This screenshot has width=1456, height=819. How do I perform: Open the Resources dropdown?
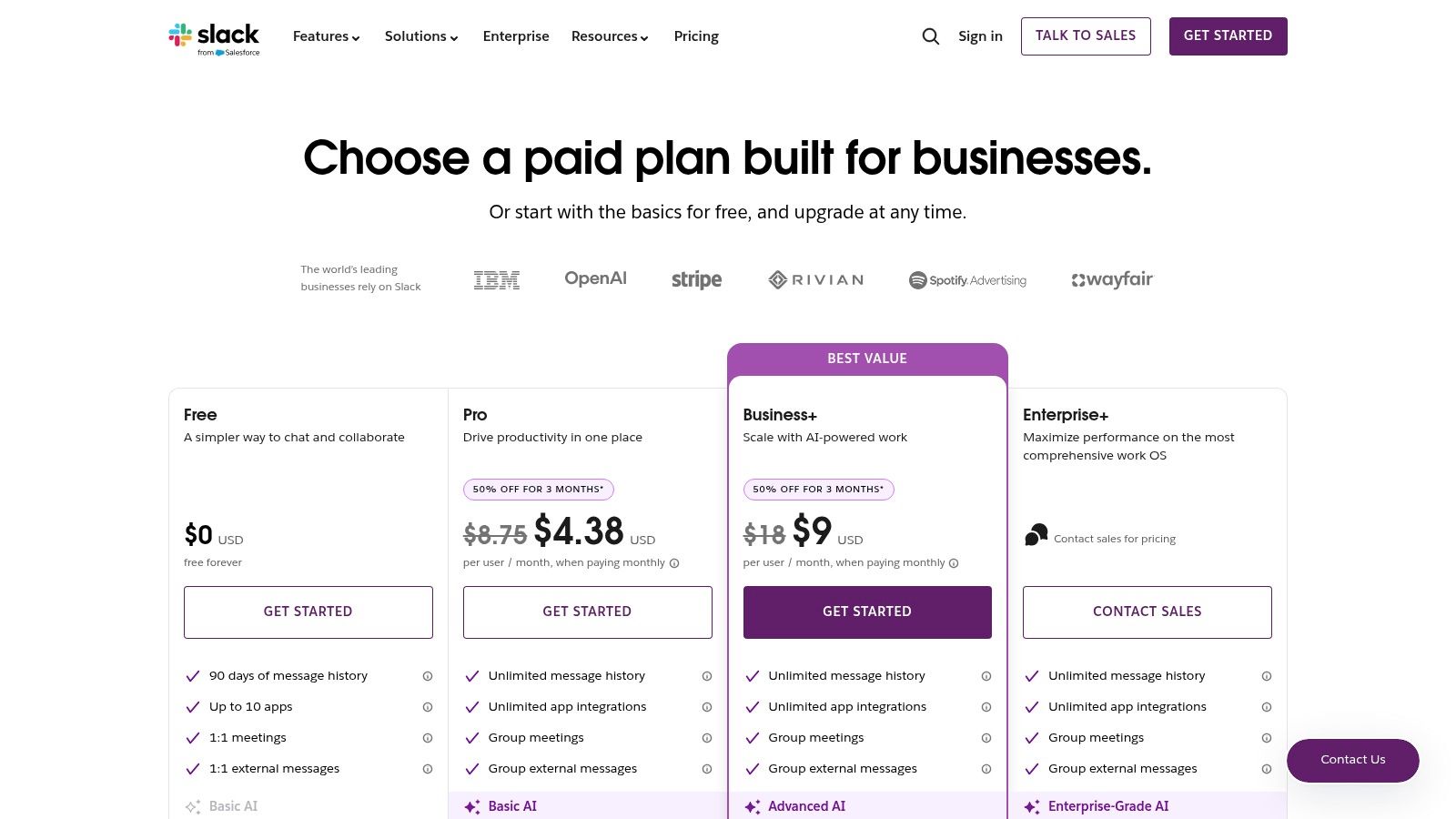[609, 36]
